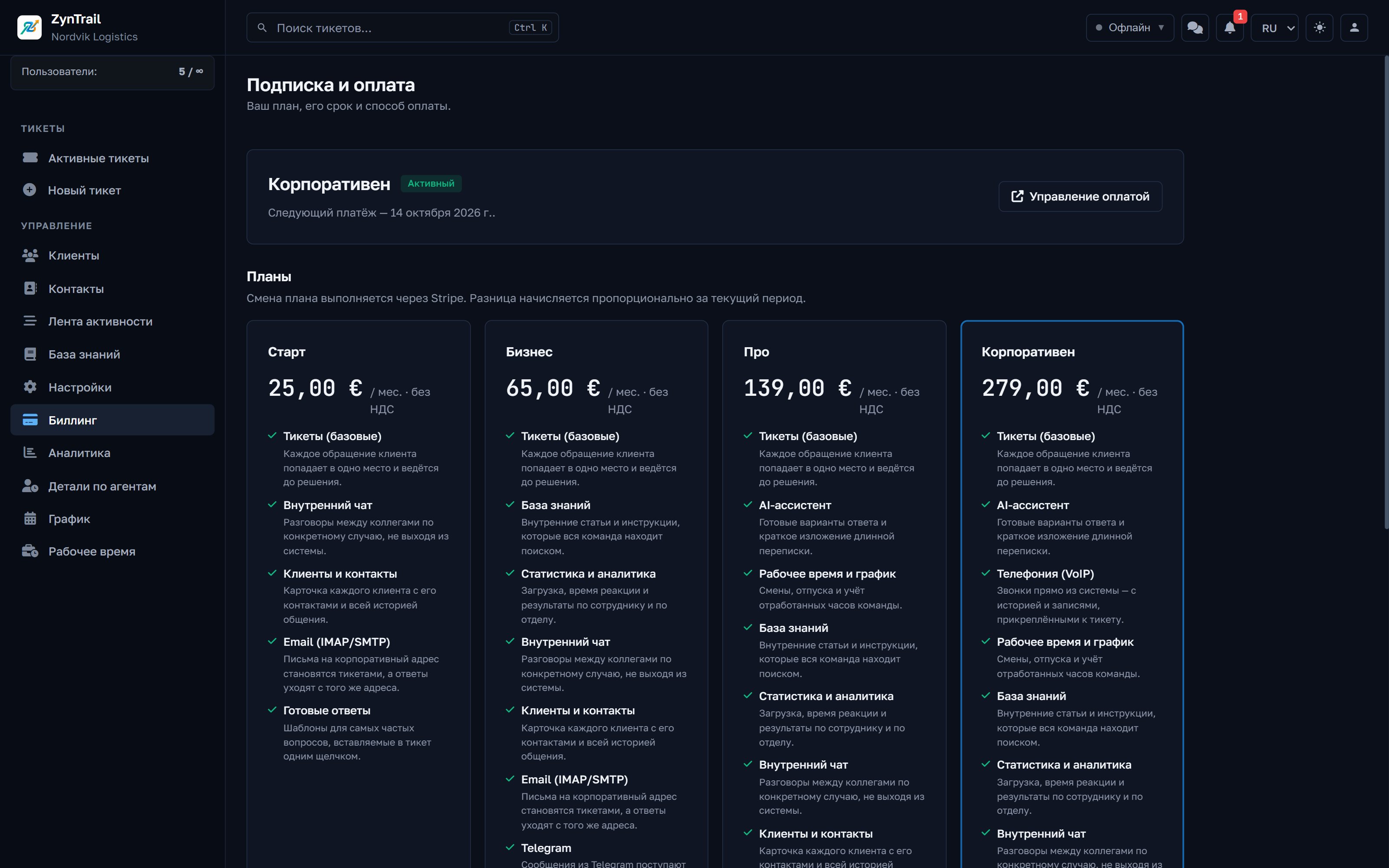Click the Аналитика chart icon

coord(30,452)
